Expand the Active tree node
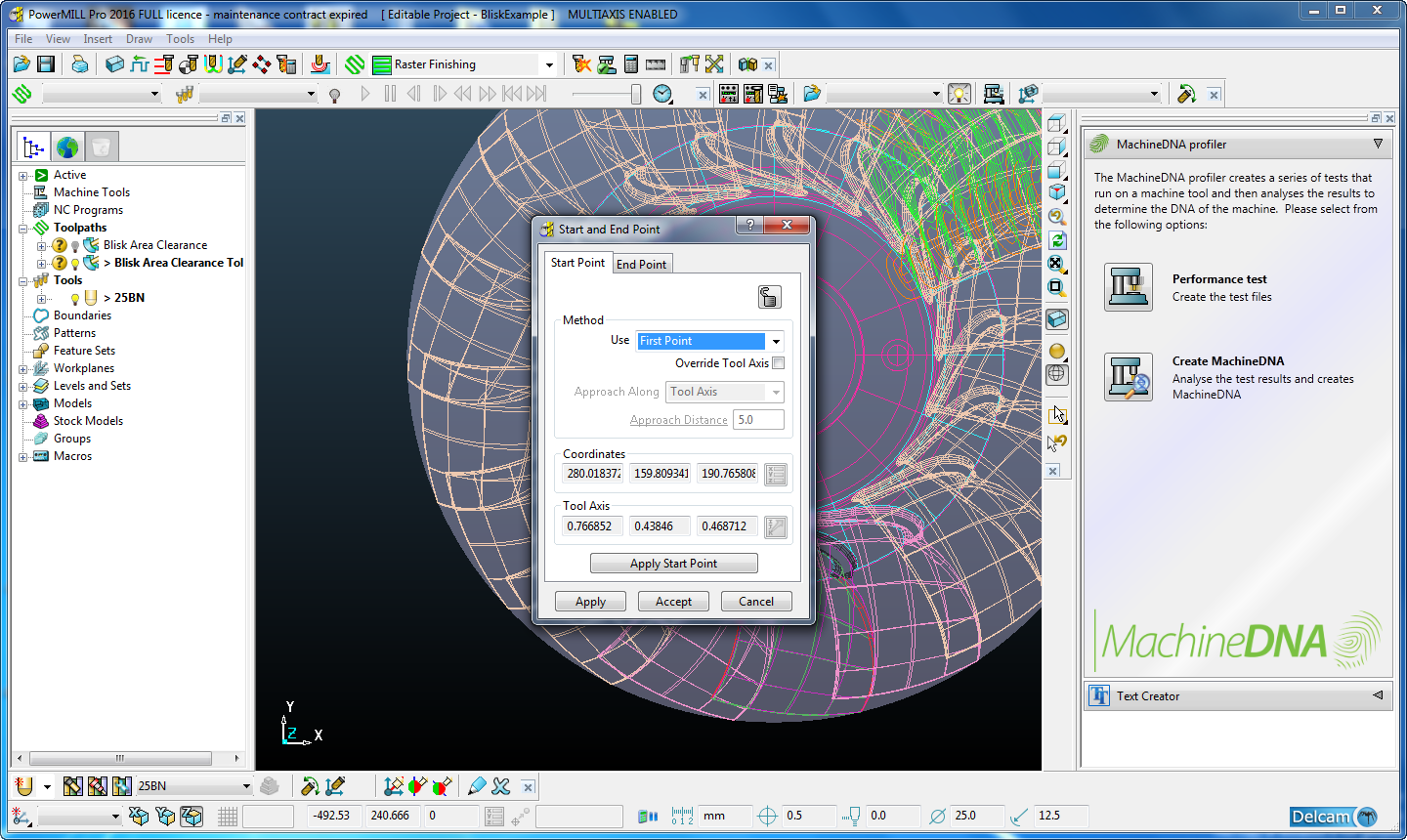The width and height of the screenshot is (1407, 840). coord(23,176)
